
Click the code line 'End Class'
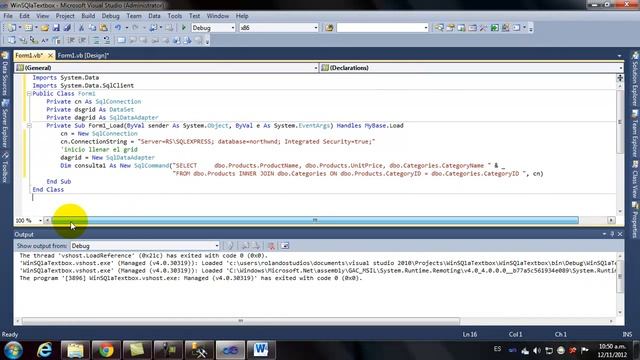[48, 189]
